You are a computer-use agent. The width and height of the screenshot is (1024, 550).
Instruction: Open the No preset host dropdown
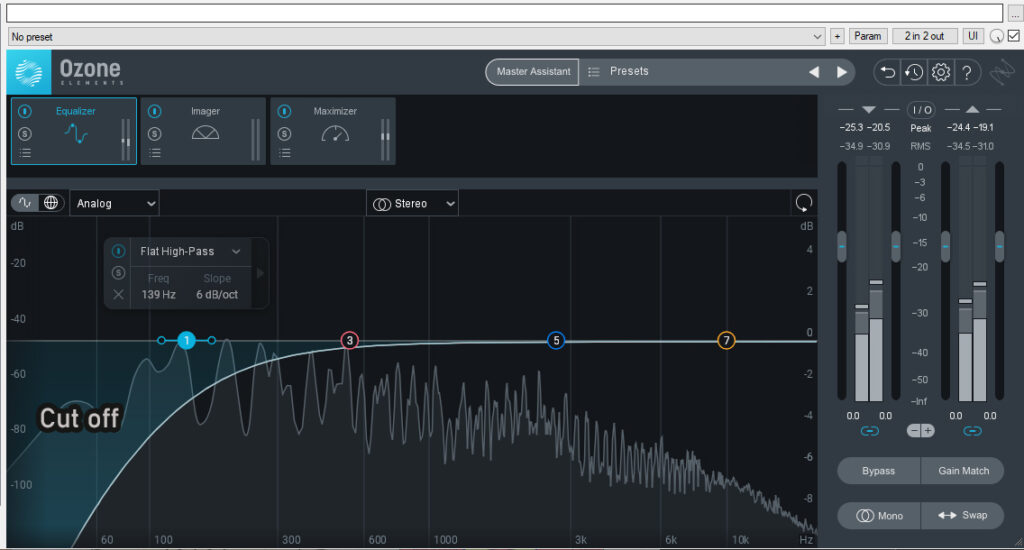click(416, 37)
